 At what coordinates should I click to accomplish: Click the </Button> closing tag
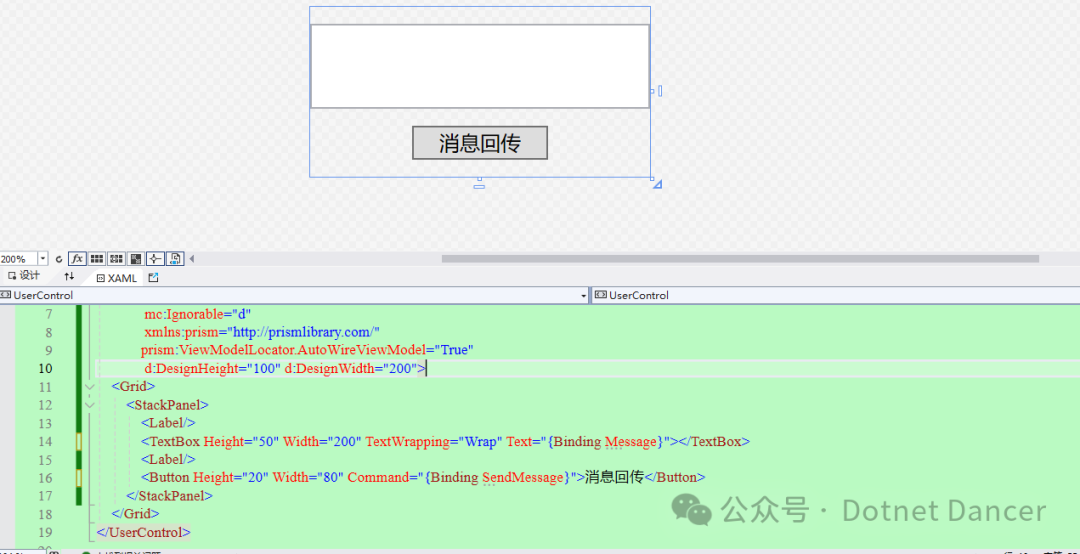tap(675, 477)
